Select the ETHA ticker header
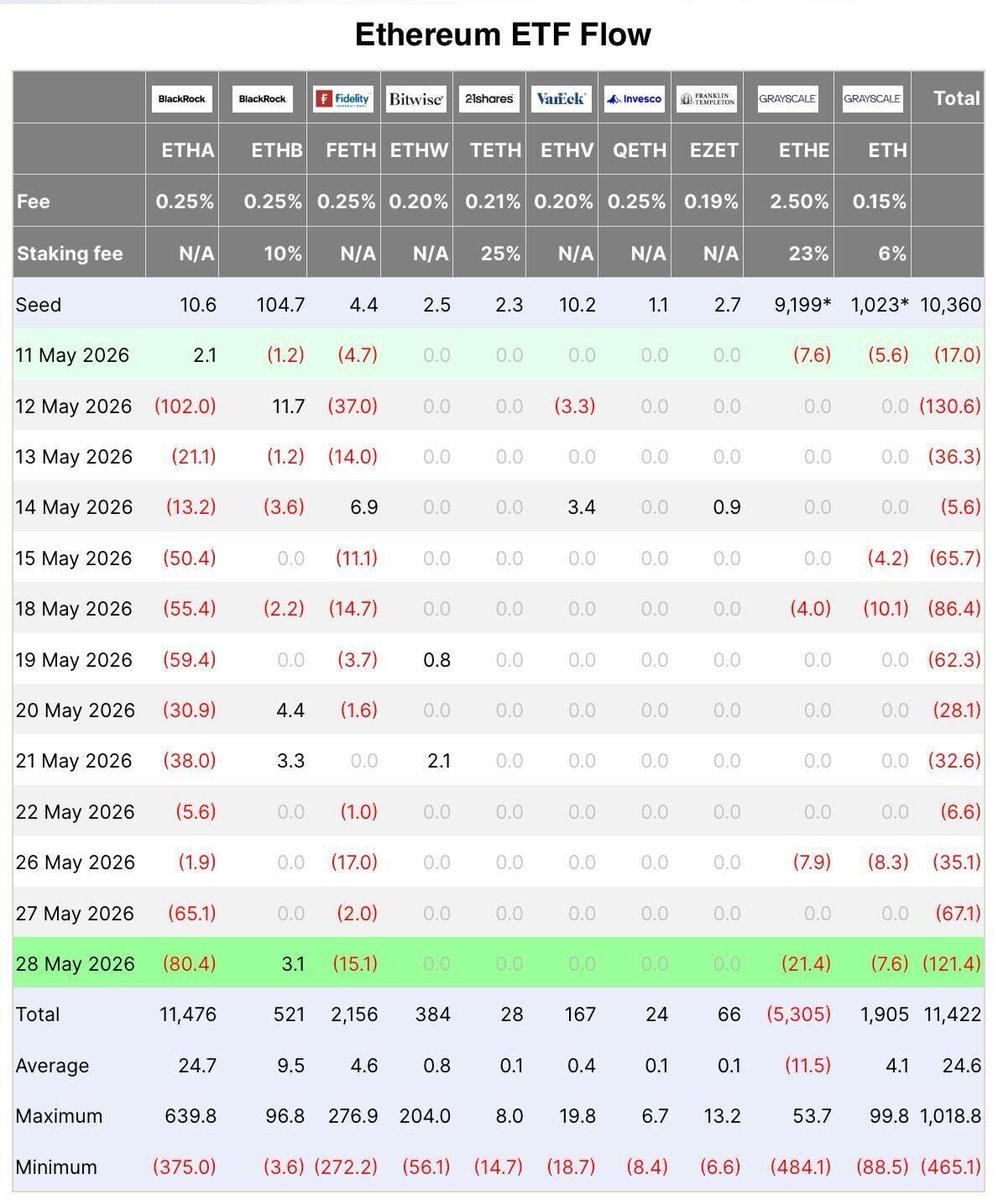The width and height of the screenshot is (998, 1200). 188,150
